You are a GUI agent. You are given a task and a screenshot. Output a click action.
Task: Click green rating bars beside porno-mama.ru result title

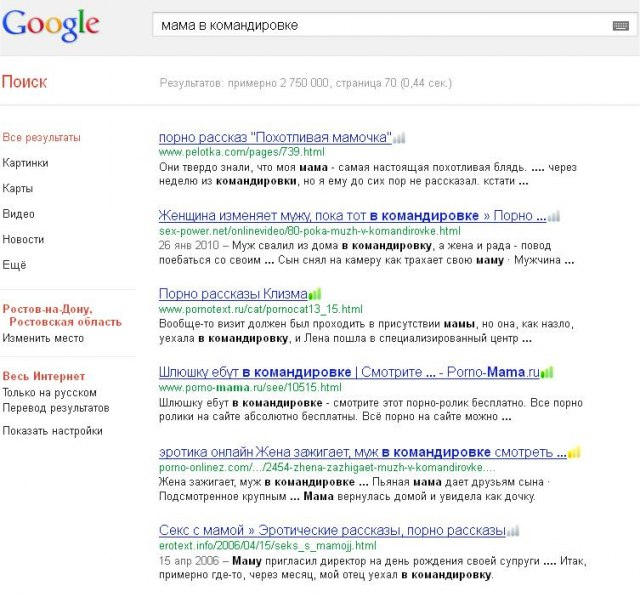click(547, 373)
